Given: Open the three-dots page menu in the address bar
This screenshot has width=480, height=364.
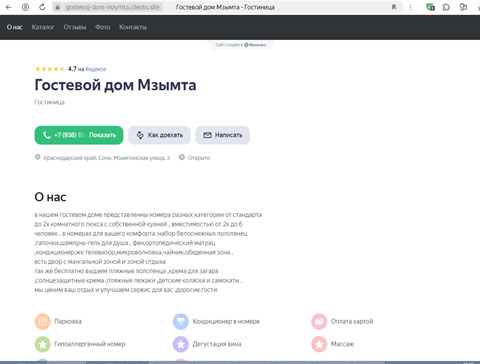Looking at the screenshot, I should [411, 7].
